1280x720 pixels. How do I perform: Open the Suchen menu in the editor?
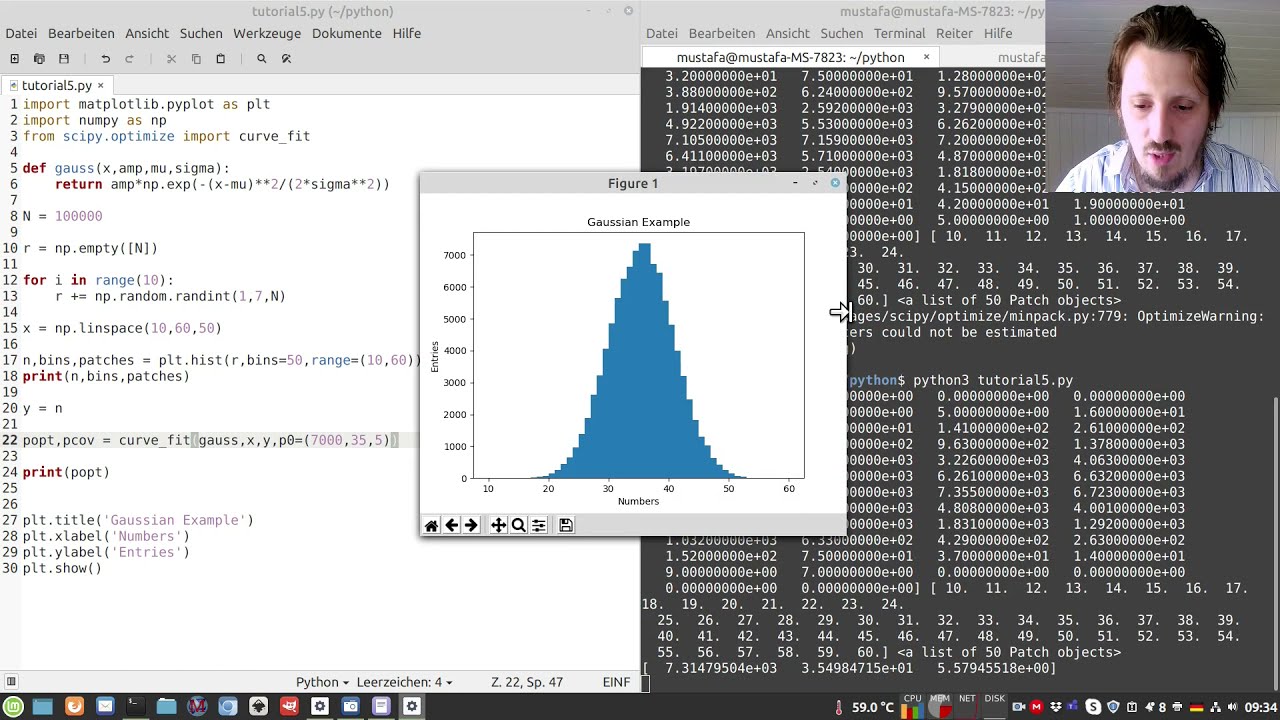click(201, 33)
